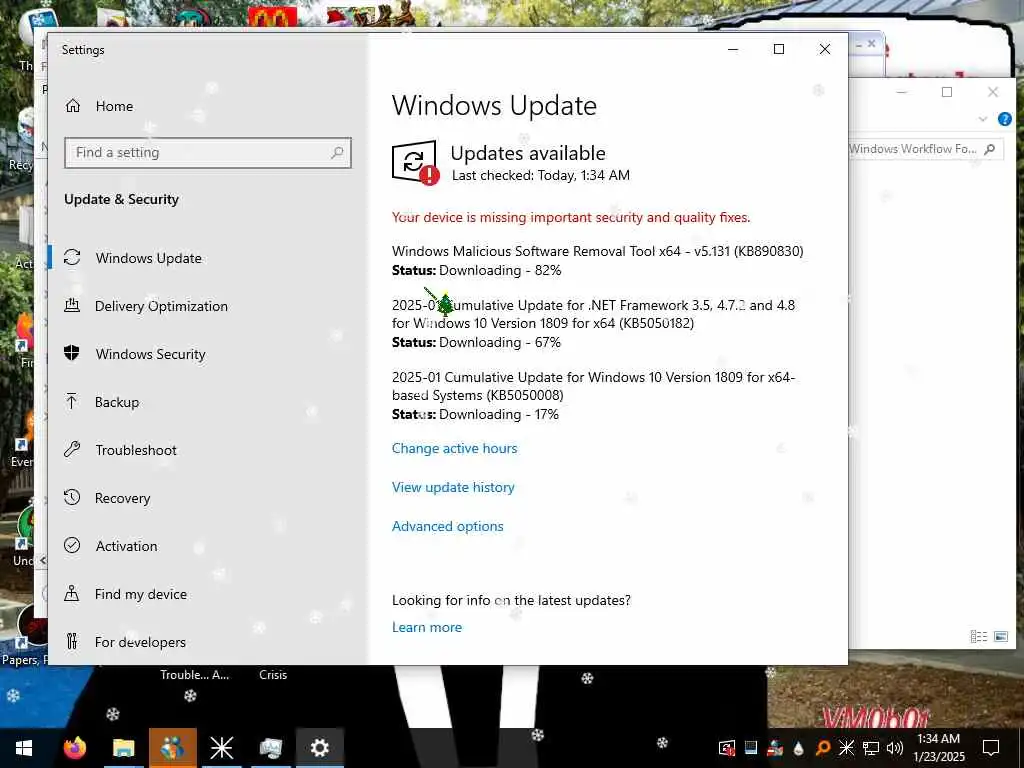Image resolution: width=1024 pixels, height=768 pixels.
Task: Click the red missing security fixes warning
Action: point(571,217)
